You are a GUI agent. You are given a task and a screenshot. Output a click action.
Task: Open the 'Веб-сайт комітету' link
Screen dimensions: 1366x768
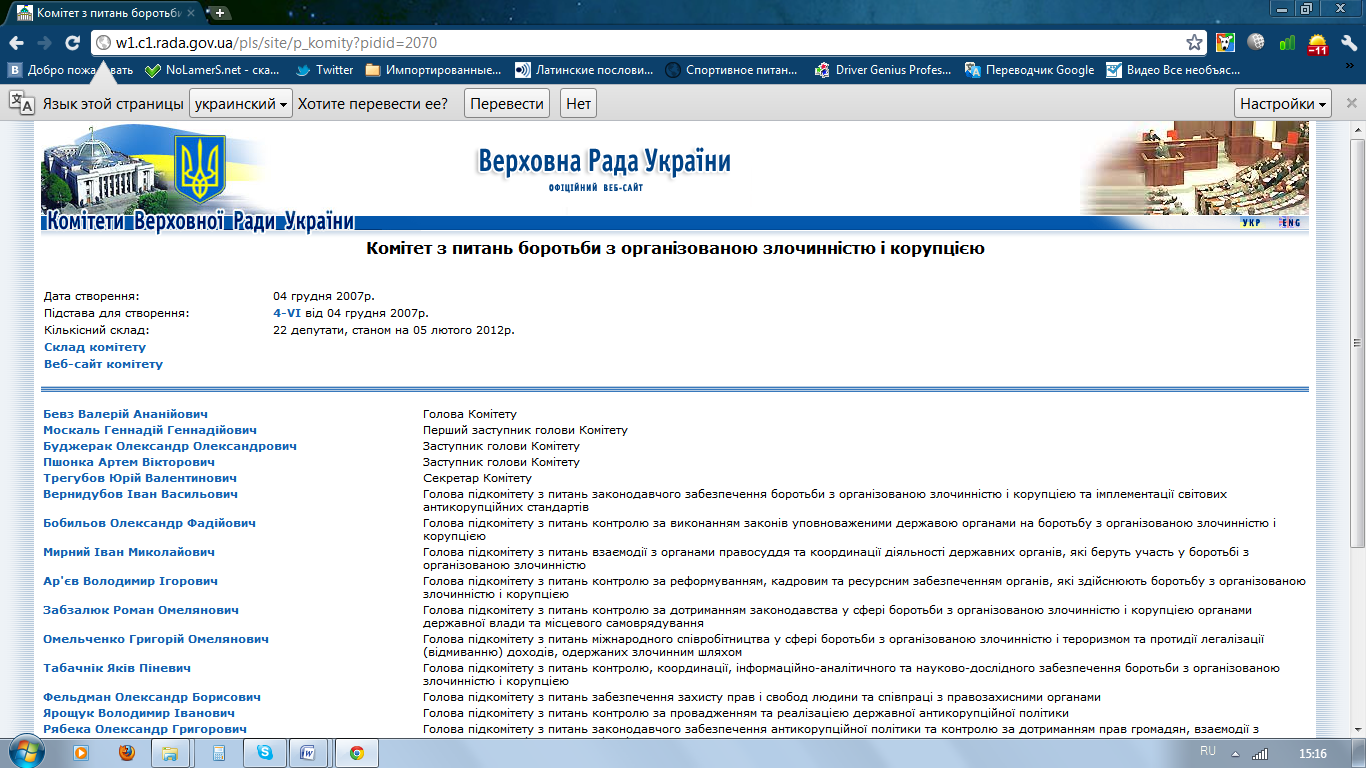click(x=103, y=364)
